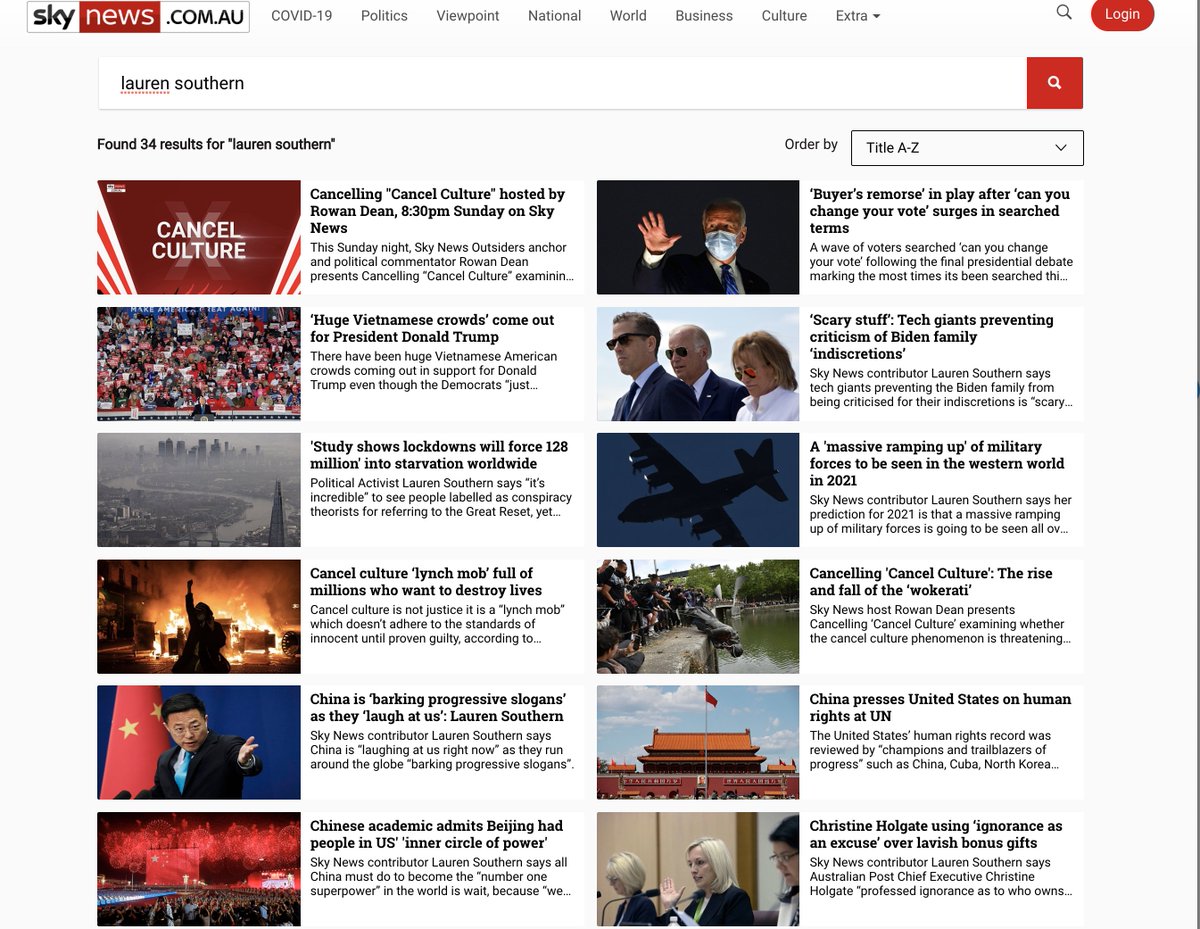This screenshot has width=1200, height=929.
Task: Open thumbnail of blonde woman at hearing
Action: coord(698,869)
